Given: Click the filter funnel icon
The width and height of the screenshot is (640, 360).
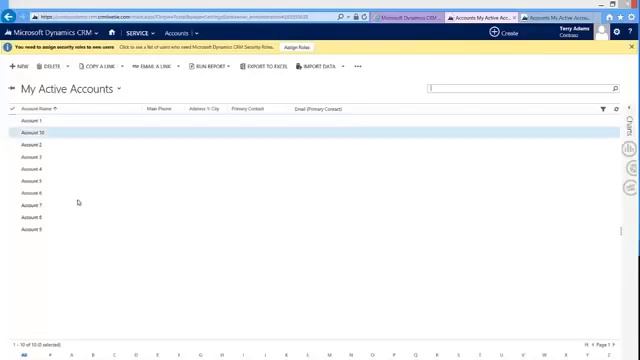Looking at the screenshot, I should point(603,109).
